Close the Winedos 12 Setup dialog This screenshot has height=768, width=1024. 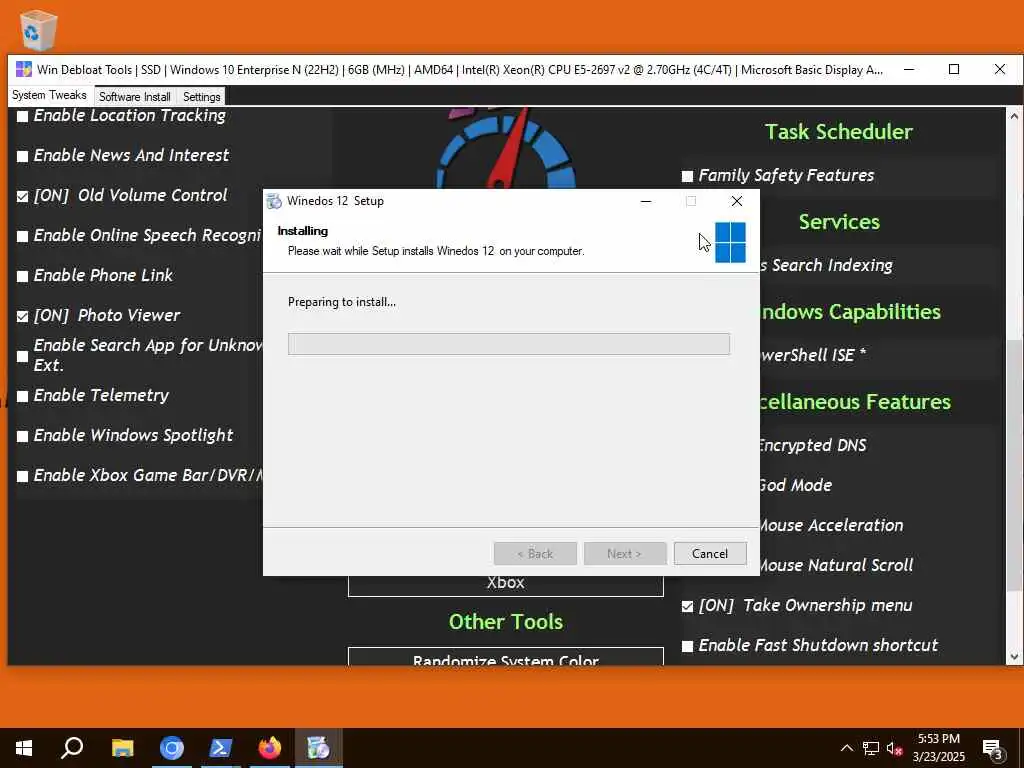(737, 201)
